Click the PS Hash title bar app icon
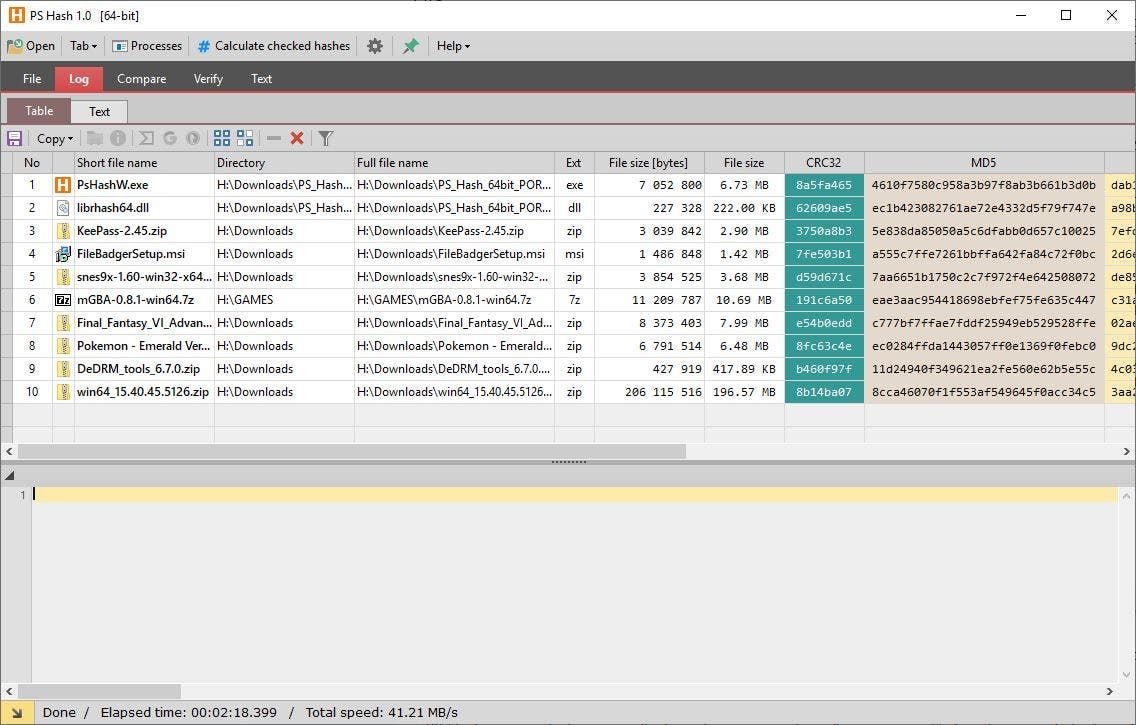This screenshot has width=1136, height=725. (16, 15)
